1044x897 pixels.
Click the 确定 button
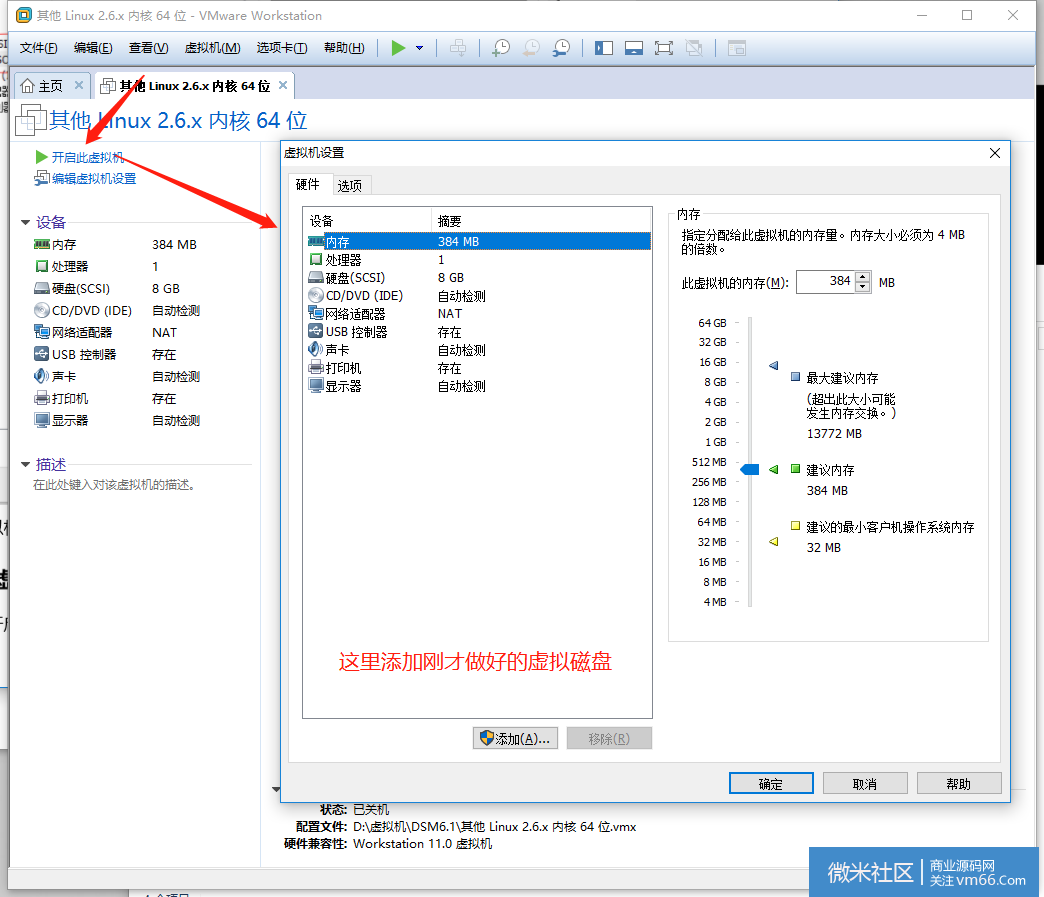click(771, 783)
